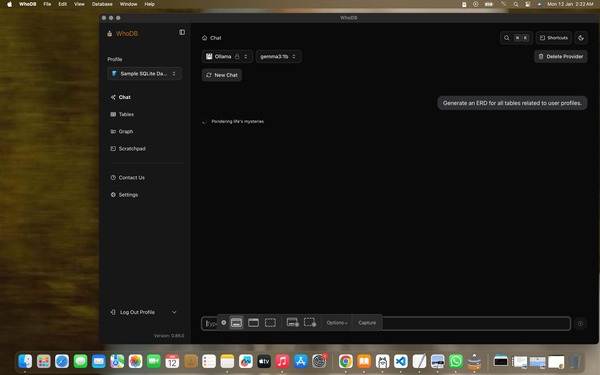Open Mail from the dock
Screen dimensions: 600x375
(99, 361)
